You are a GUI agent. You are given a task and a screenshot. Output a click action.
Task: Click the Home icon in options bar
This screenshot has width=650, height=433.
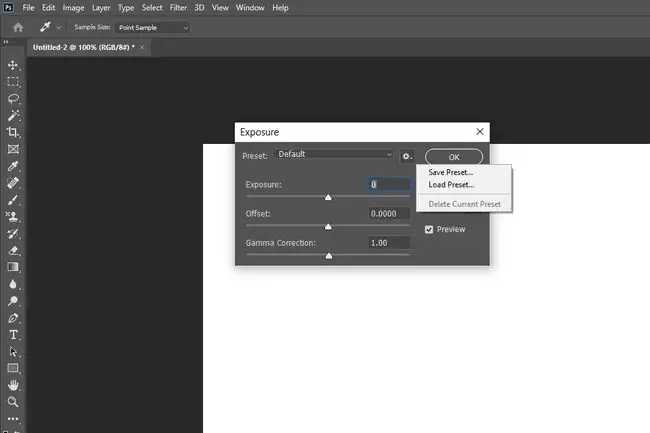tap(18, 27)
